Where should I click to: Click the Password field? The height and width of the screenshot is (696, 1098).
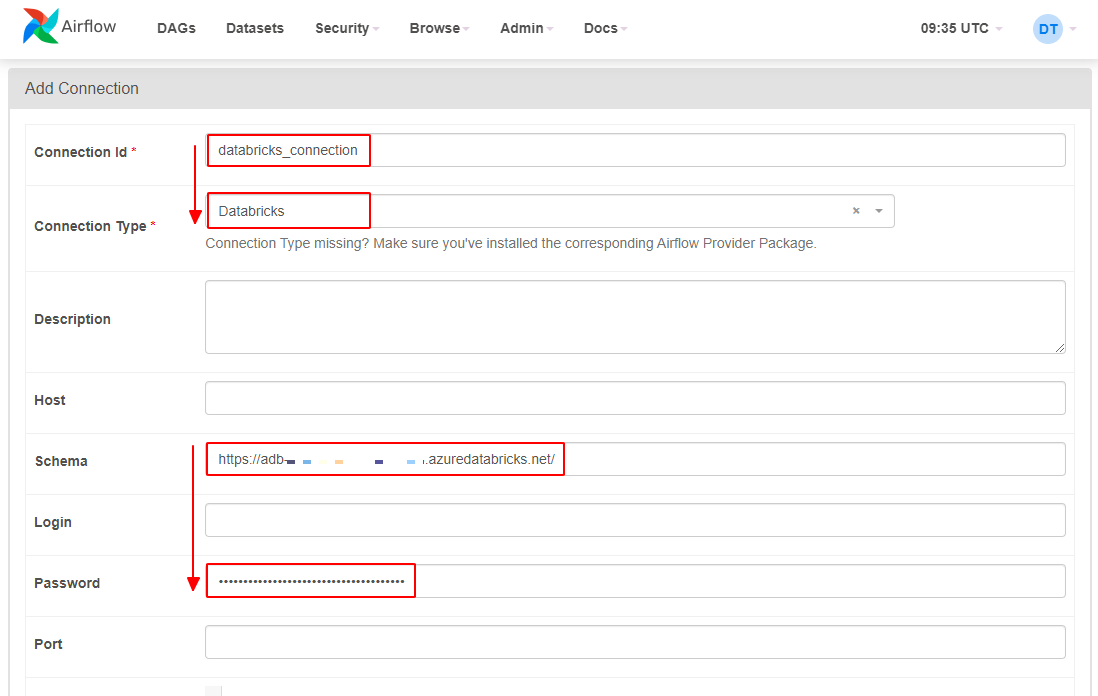(635, 581)
